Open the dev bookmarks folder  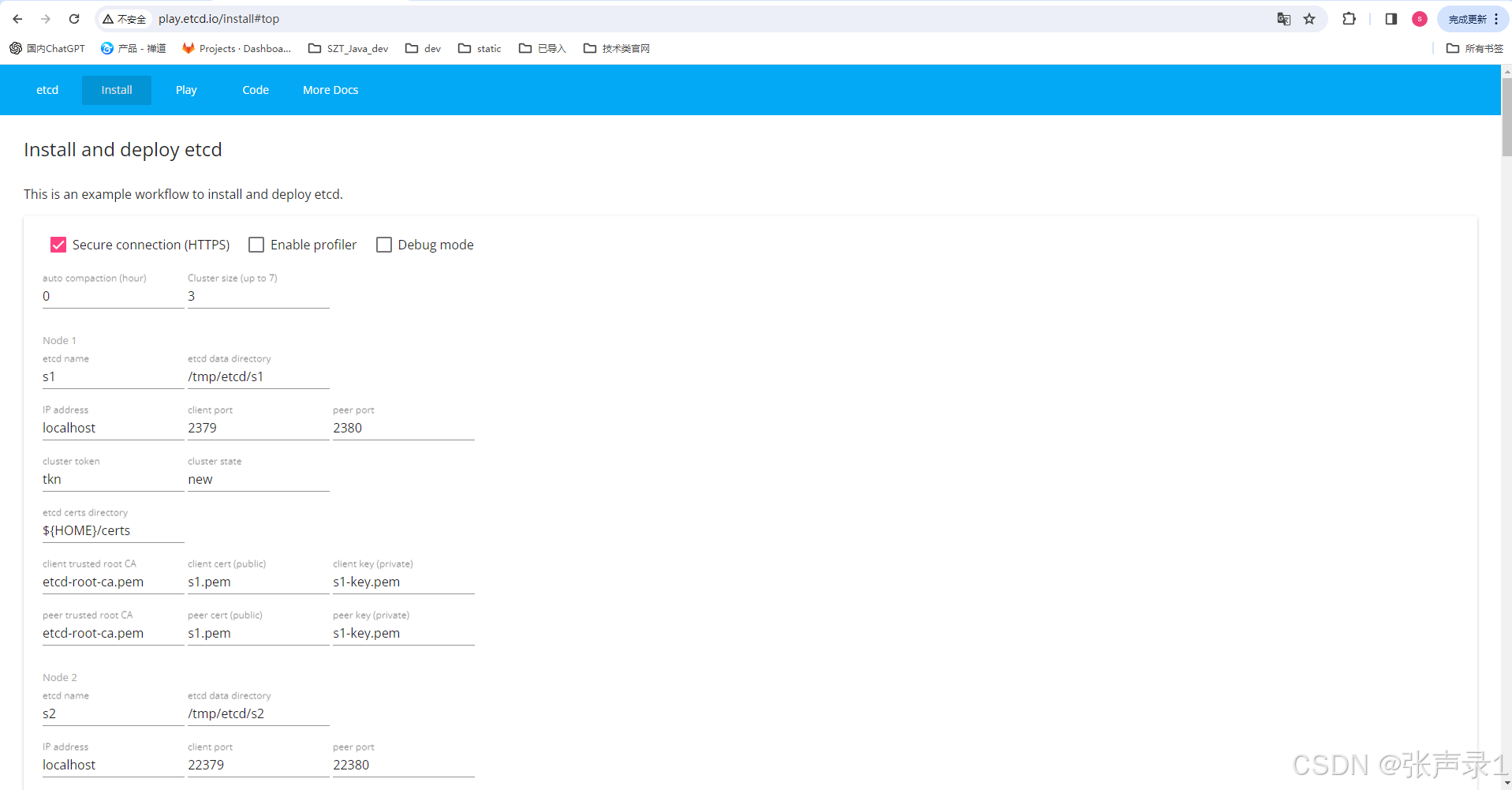coord(423,48)
